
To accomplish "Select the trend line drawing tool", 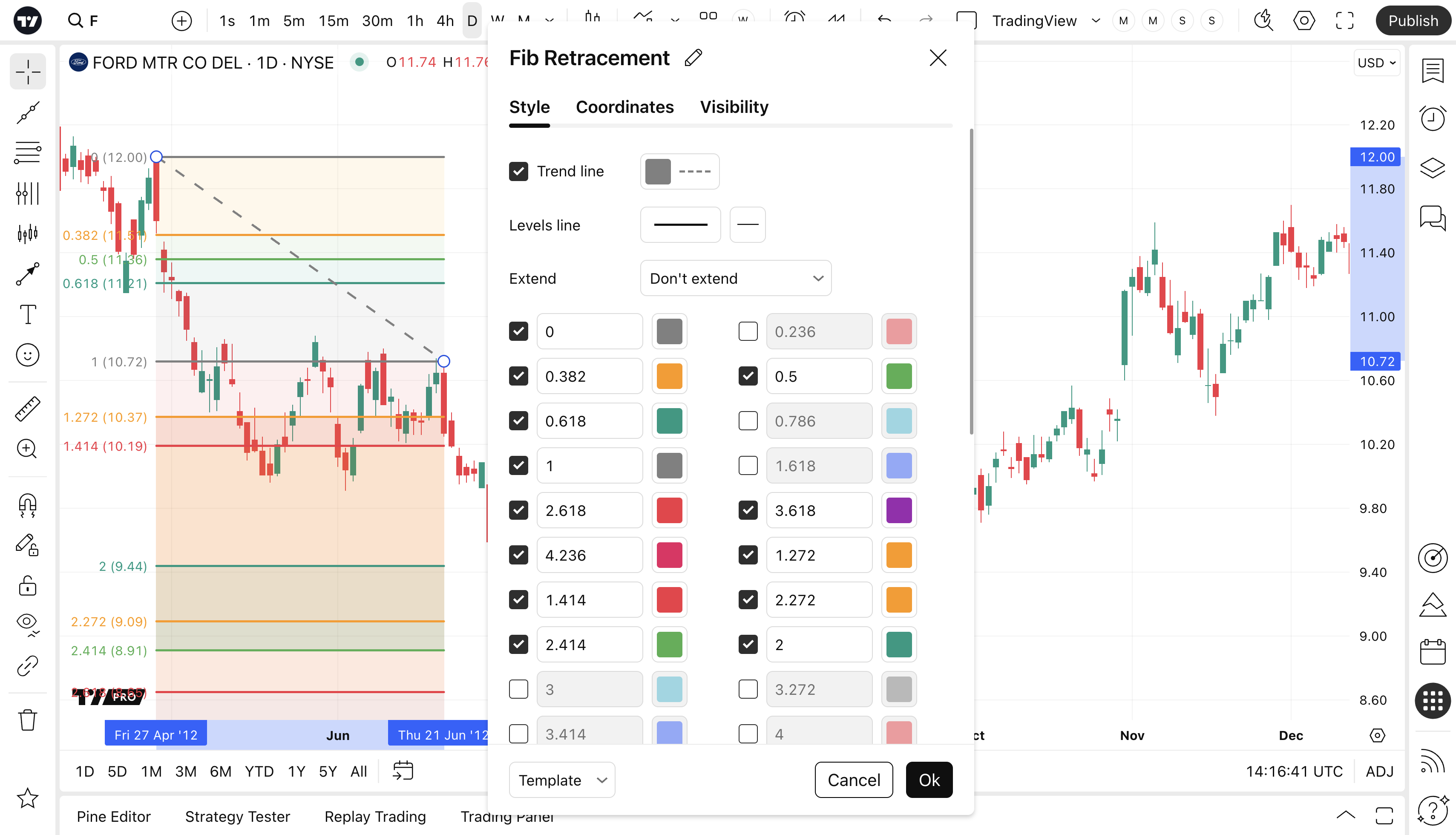I will (28, 112).
